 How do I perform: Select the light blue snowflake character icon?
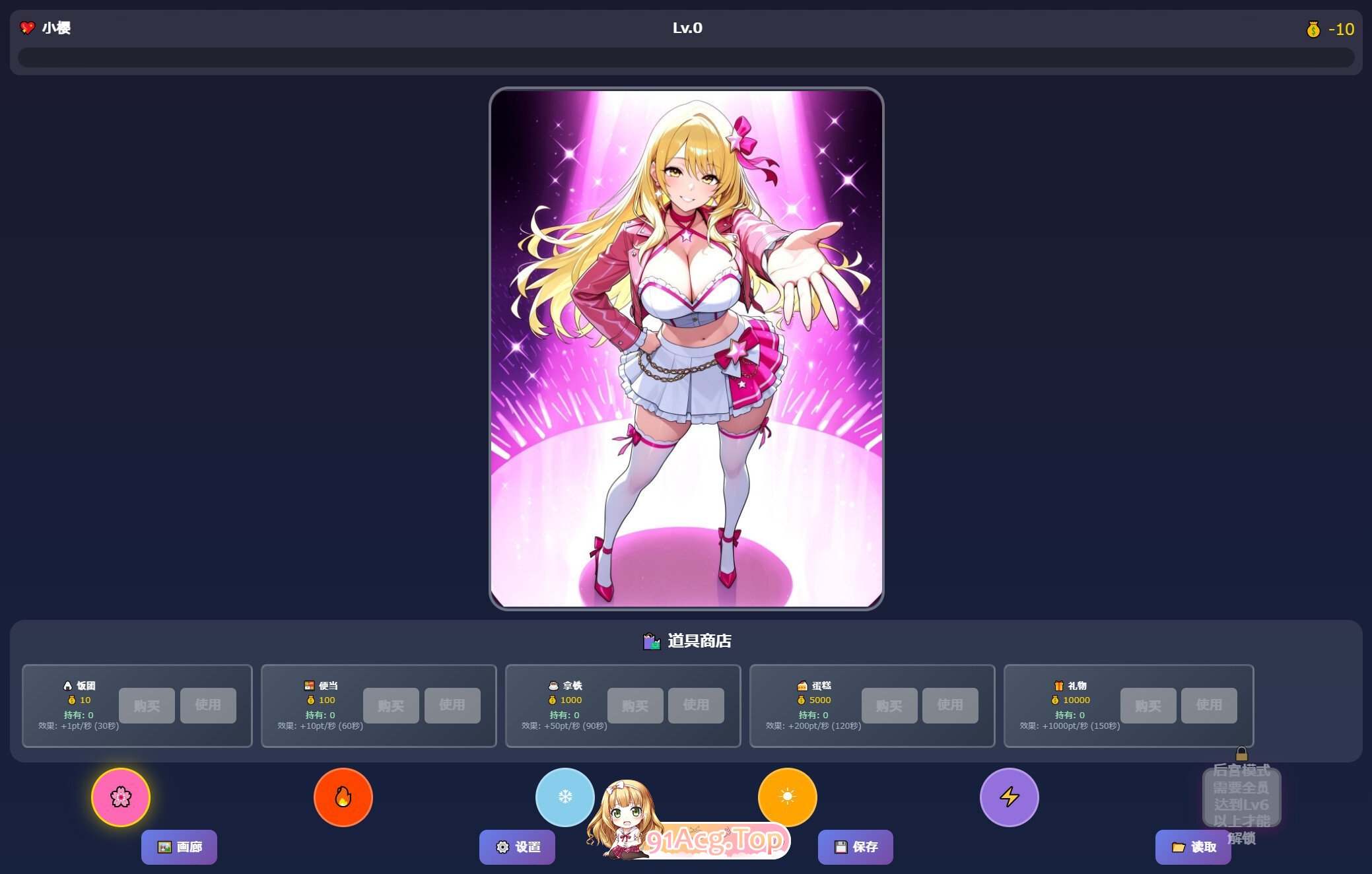tap(565, 797)
